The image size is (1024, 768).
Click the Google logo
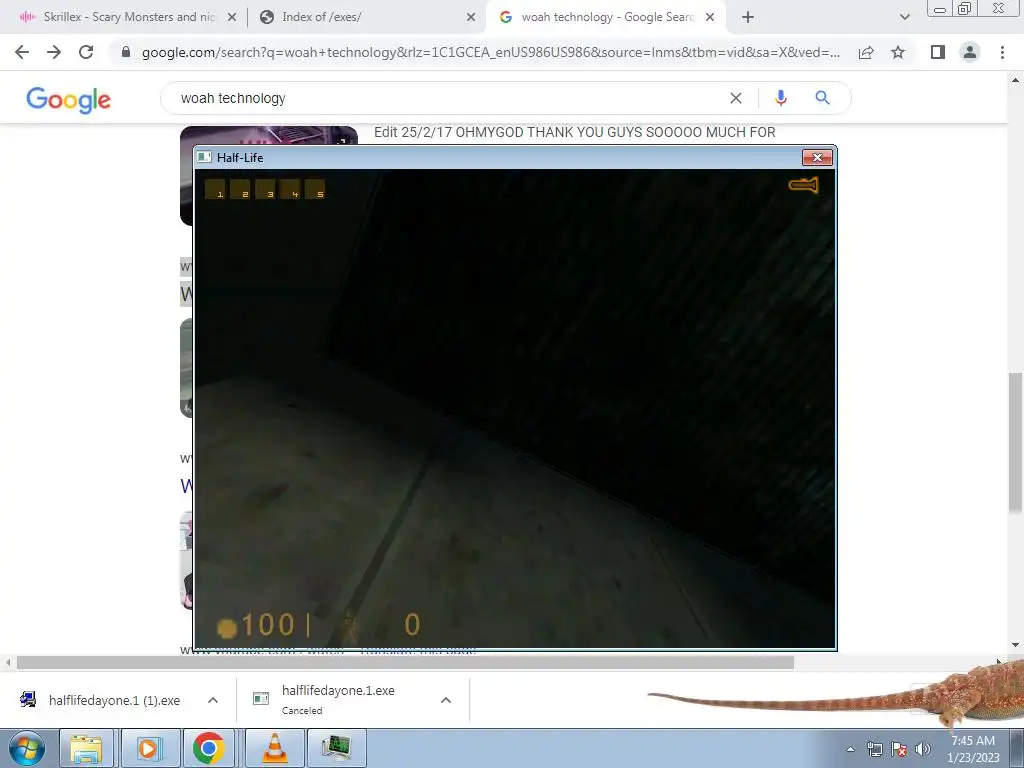tap(69, 100)
